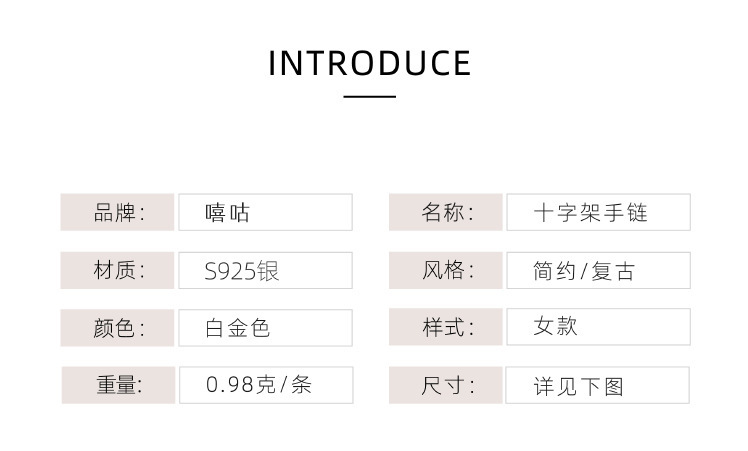Click the S925银 material value box
Viewport: 748px width, 451px height.
pyautogui.click(x=265, y=270)
